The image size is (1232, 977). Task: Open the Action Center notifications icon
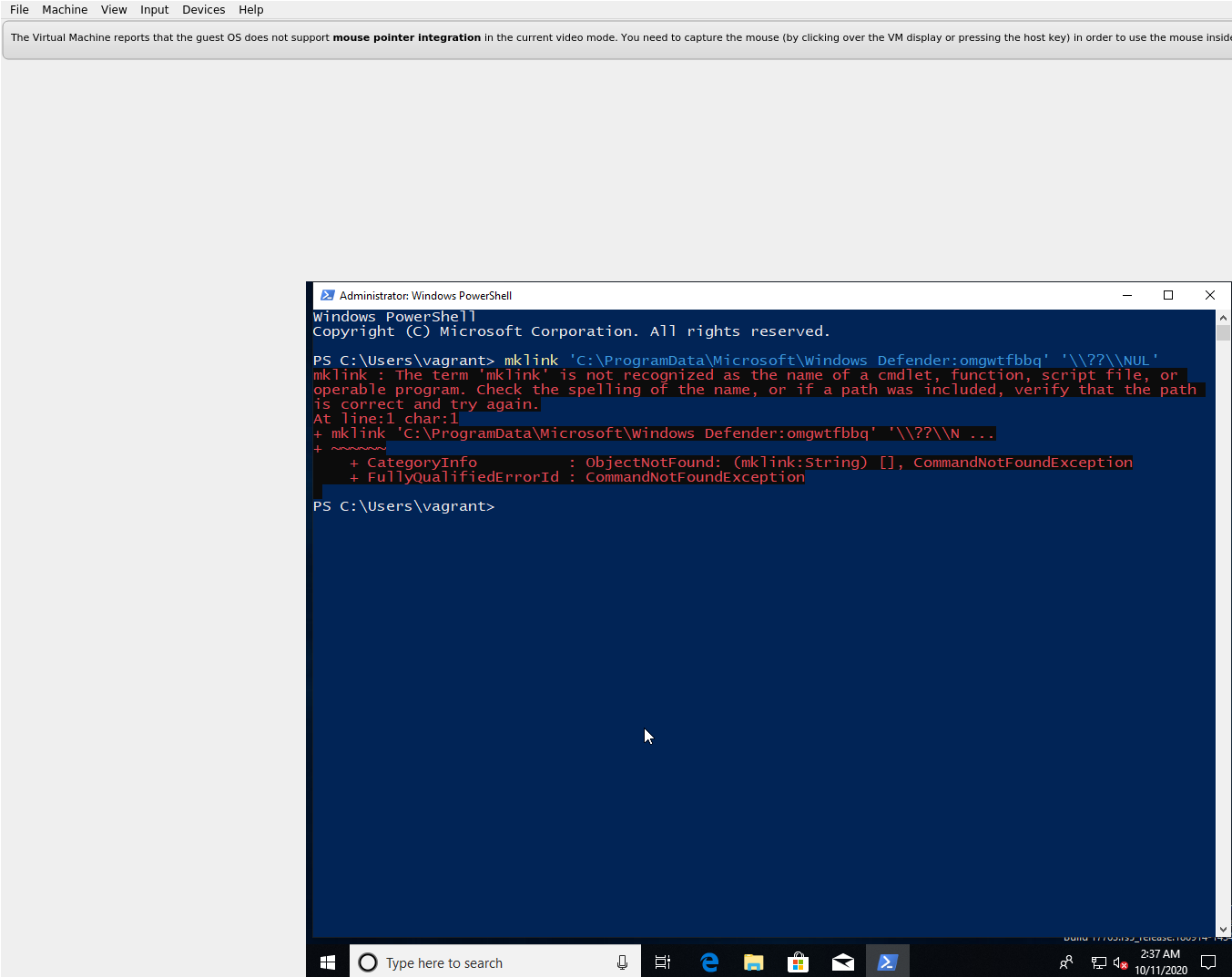(1208, 962)
